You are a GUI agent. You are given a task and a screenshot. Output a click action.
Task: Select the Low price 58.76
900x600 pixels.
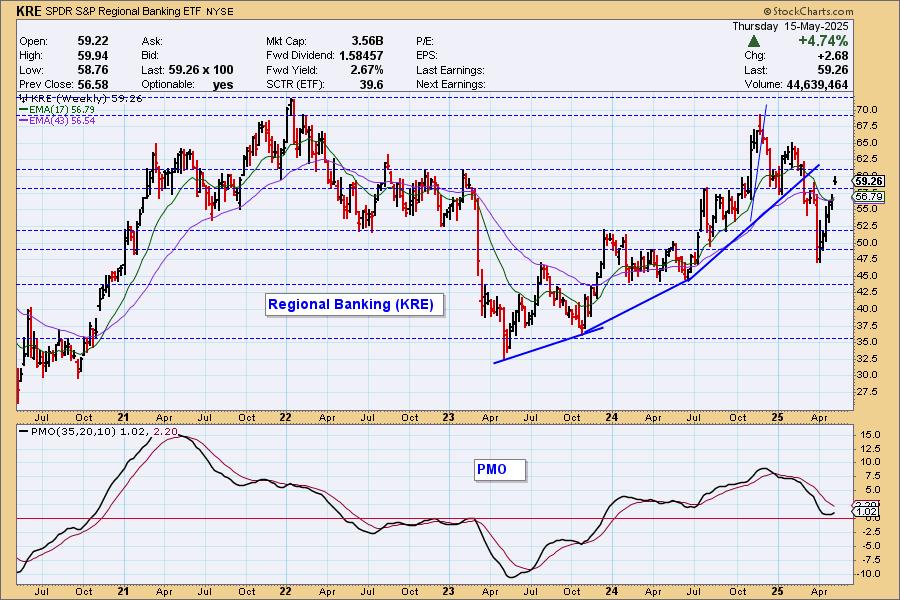coord(93,70)
